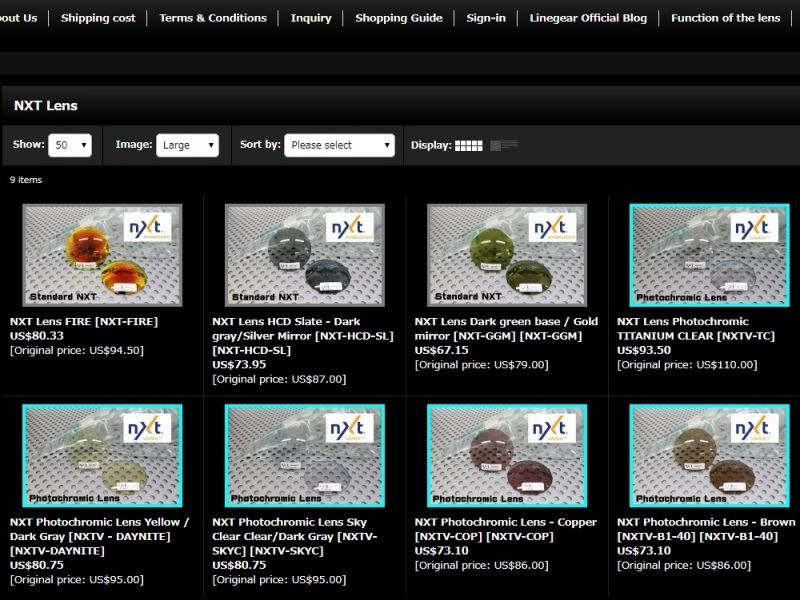Select Photochromic Lens Brown product image
The width and height of the screenshot is (800, 600).
pos(709,455)
